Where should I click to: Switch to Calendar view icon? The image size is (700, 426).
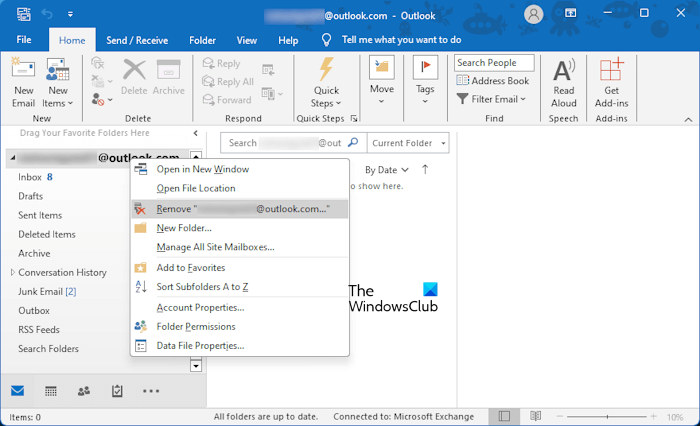51,391
